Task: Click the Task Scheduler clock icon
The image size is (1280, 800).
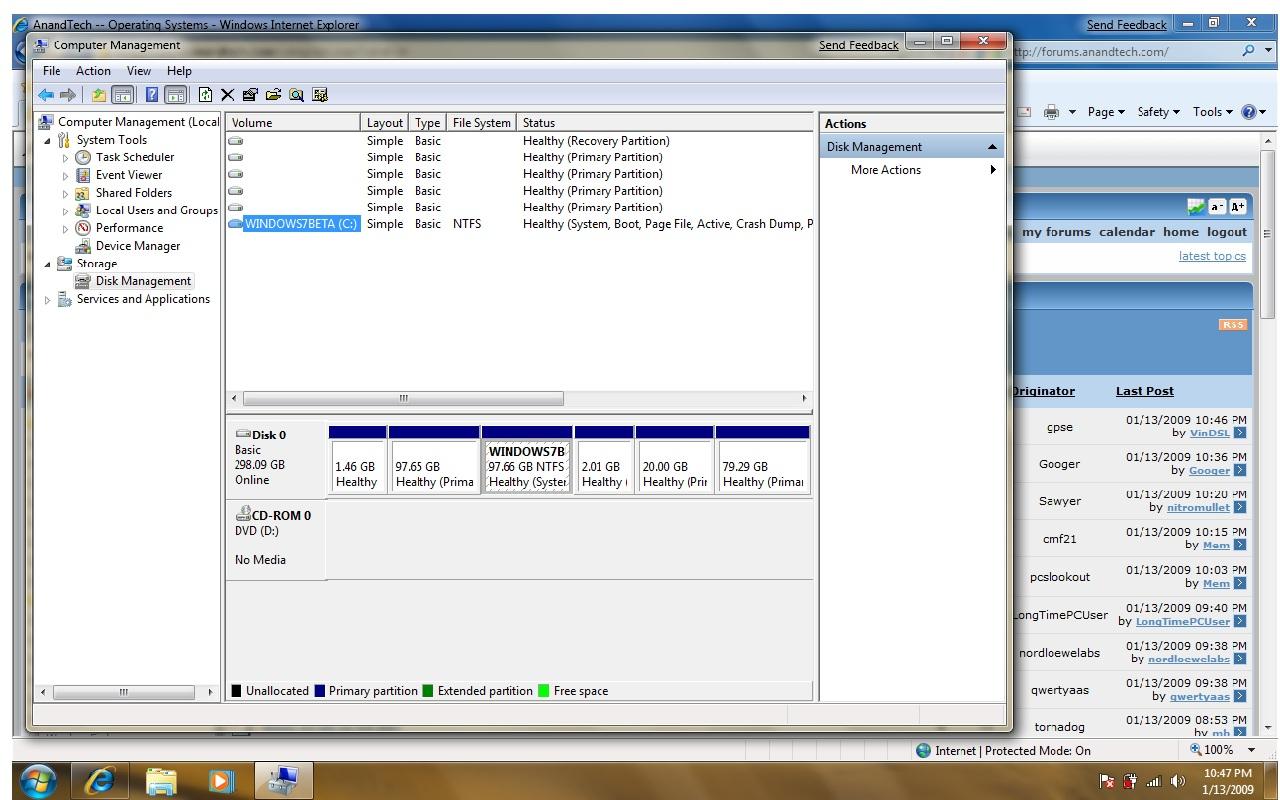Action: (x=84, y=158)
